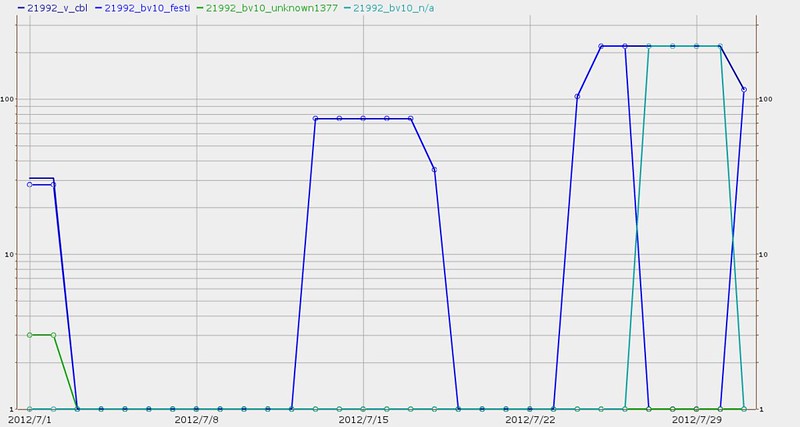Select the peak data point on the 2012/7/29 gridline

[696, 46]
